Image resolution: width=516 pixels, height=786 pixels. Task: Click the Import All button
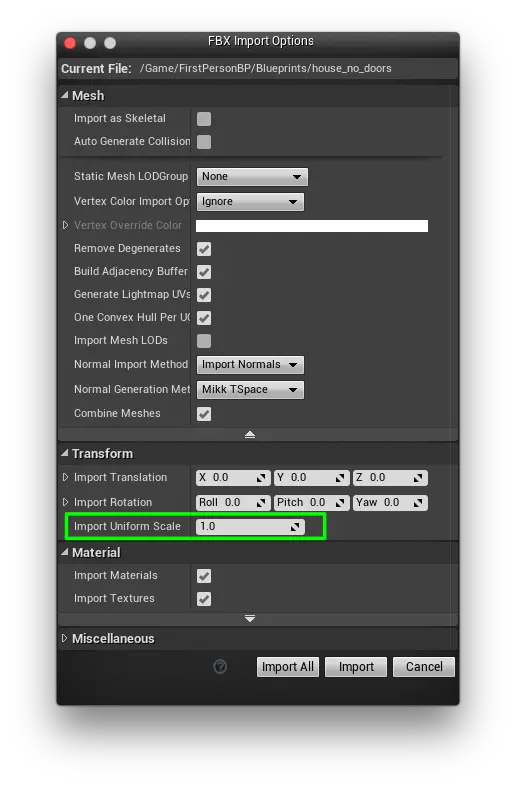[x=287, y=667]
